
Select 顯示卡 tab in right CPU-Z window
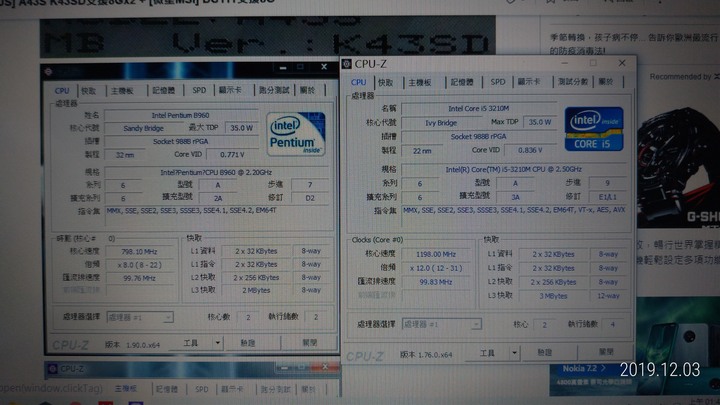[x=529, y=82]
